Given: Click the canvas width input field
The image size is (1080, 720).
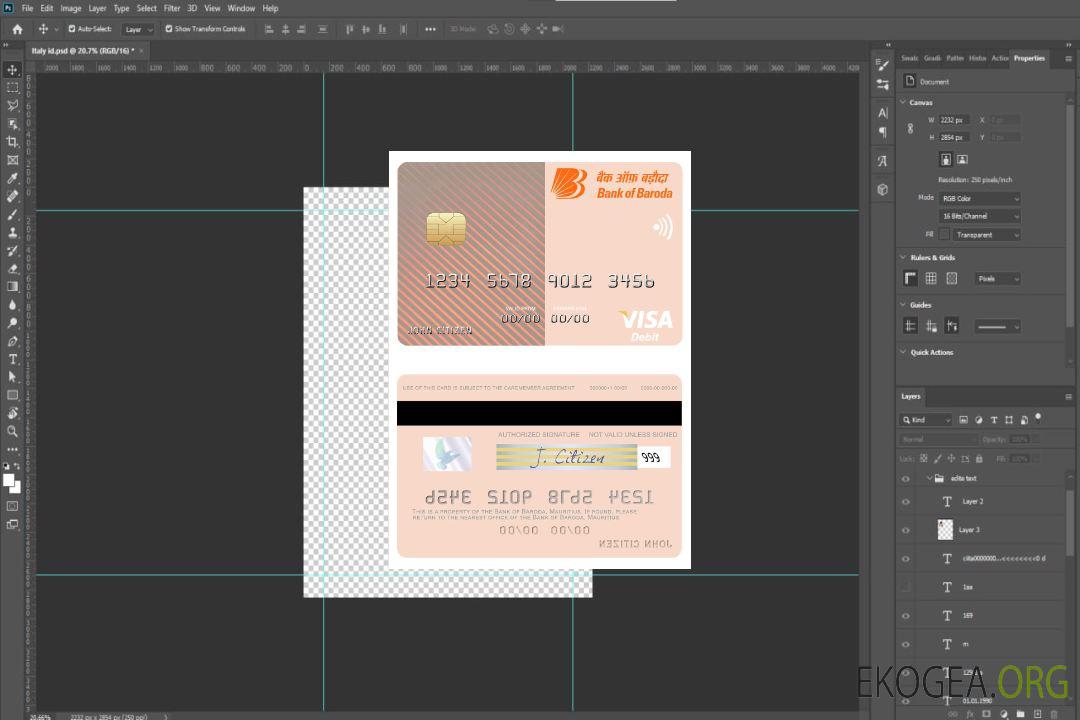Looking at the screenshot, I should pyautogui.click(x=954, y=120).
